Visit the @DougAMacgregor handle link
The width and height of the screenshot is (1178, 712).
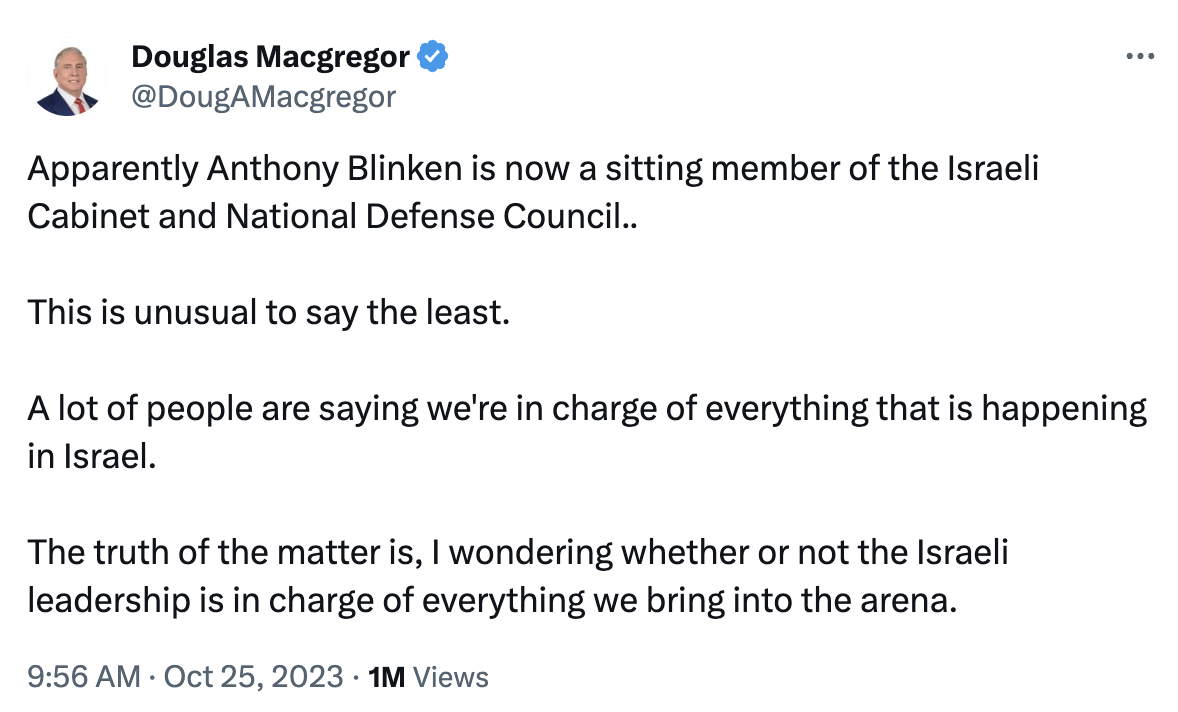(x=264, y=97)
